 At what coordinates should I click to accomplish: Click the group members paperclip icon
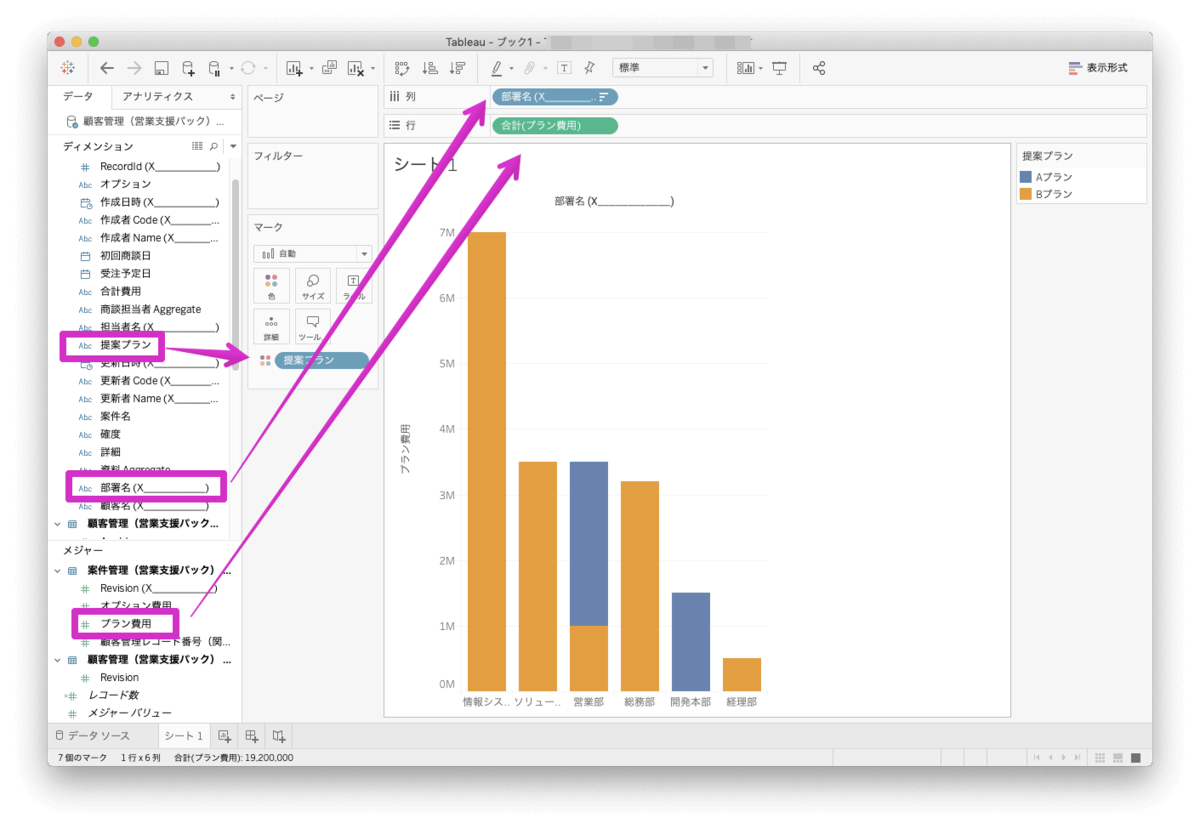click(x=530, y=68)
